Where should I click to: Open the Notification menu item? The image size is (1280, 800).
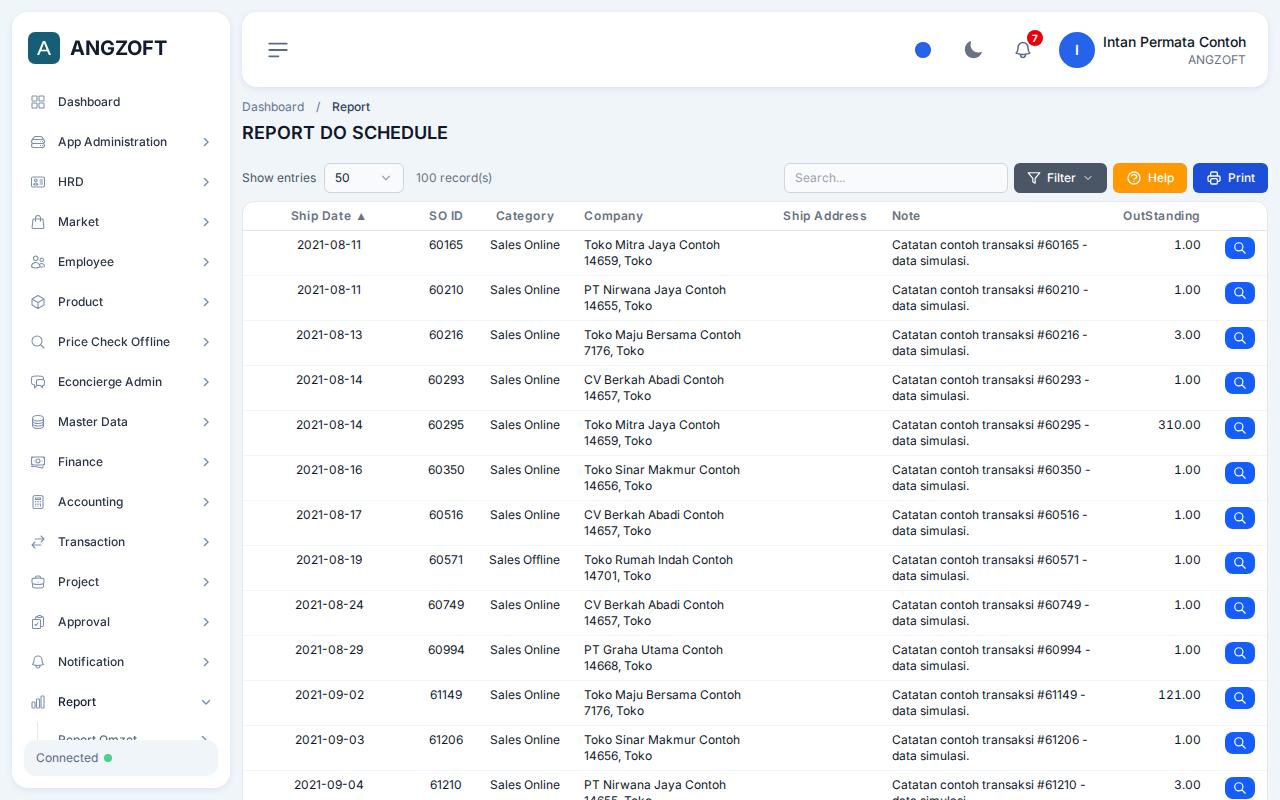tap(121, 662)
